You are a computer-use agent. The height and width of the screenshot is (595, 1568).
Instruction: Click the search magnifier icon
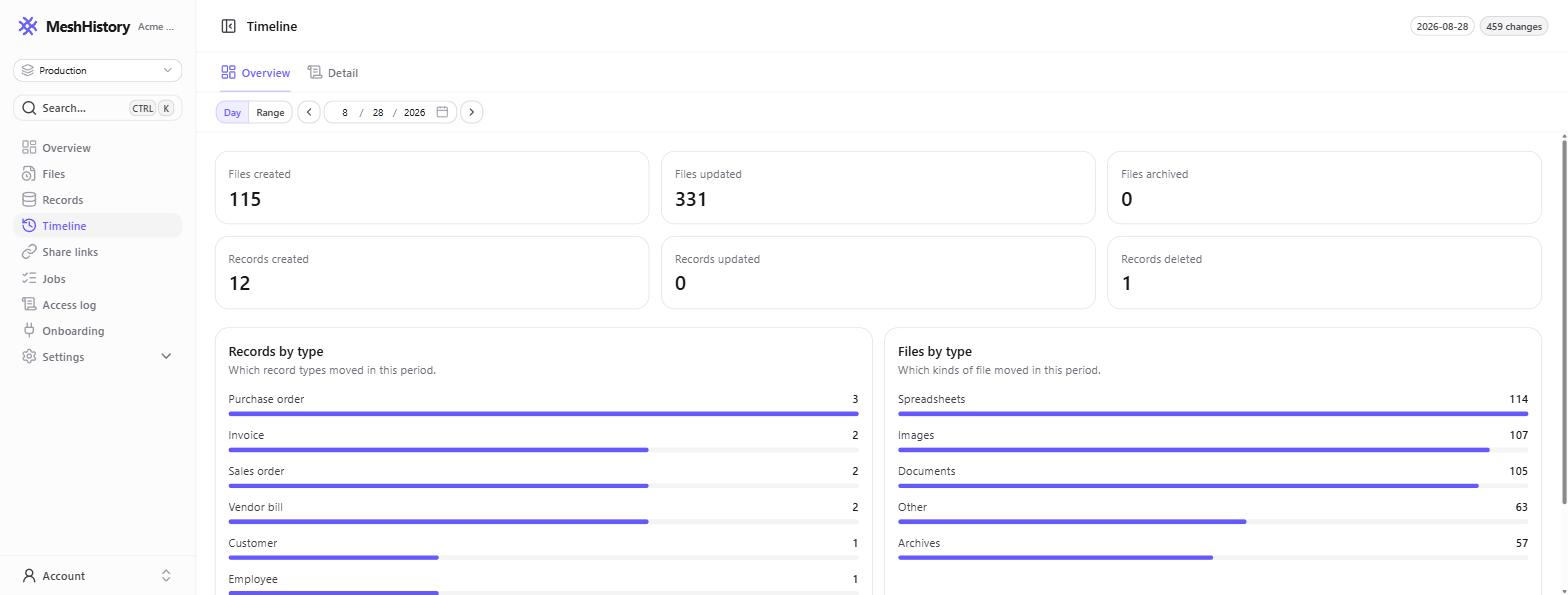coord(29,108)
